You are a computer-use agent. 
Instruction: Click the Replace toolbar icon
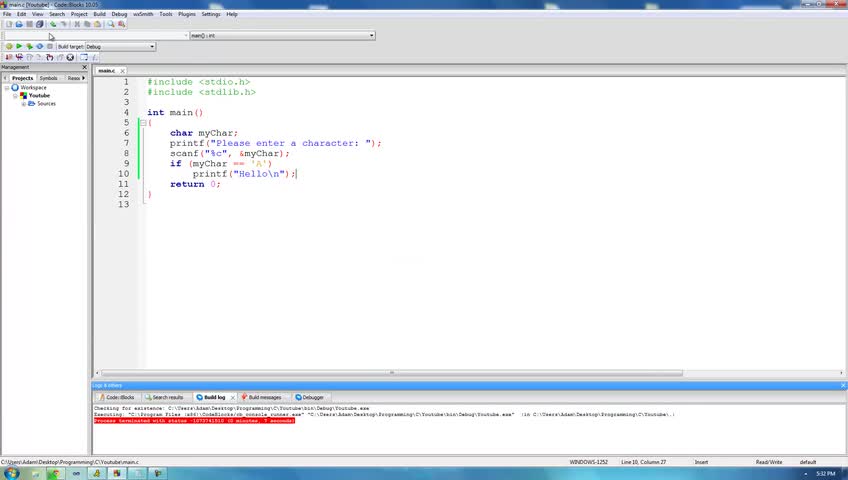(x=121, y=24)
